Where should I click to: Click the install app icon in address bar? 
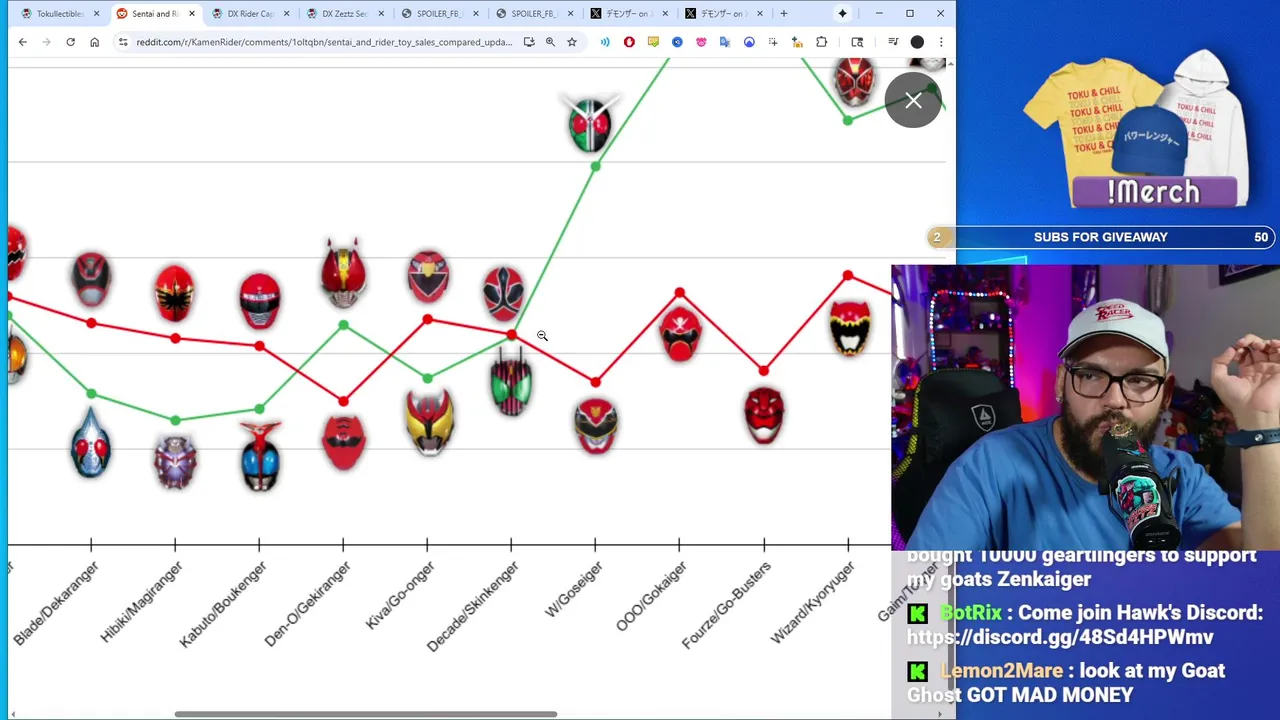[529, 42]
